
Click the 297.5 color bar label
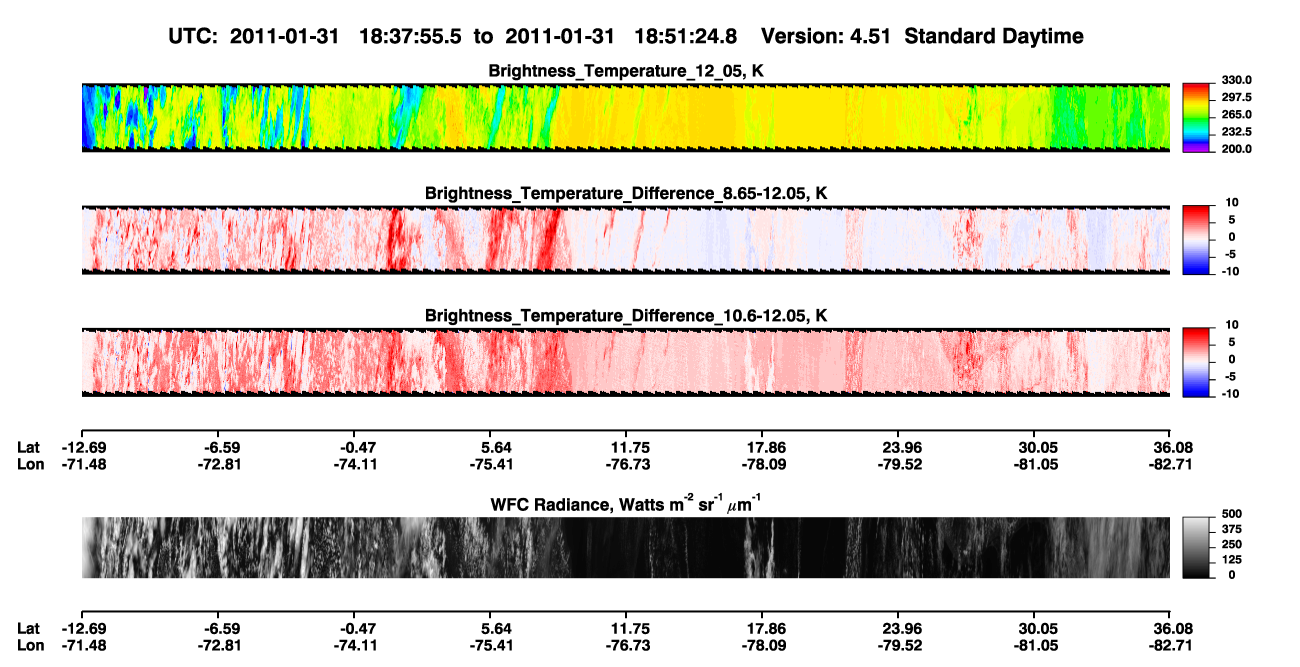(1236, 97)
